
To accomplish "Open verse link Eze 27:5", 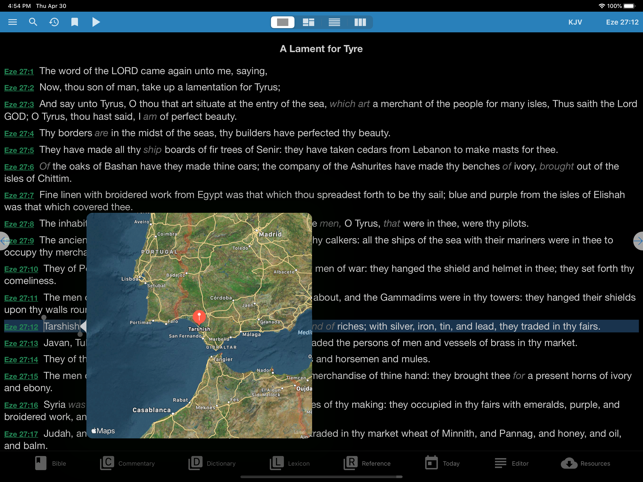I will pyautogui.click(x=19, y=151).
